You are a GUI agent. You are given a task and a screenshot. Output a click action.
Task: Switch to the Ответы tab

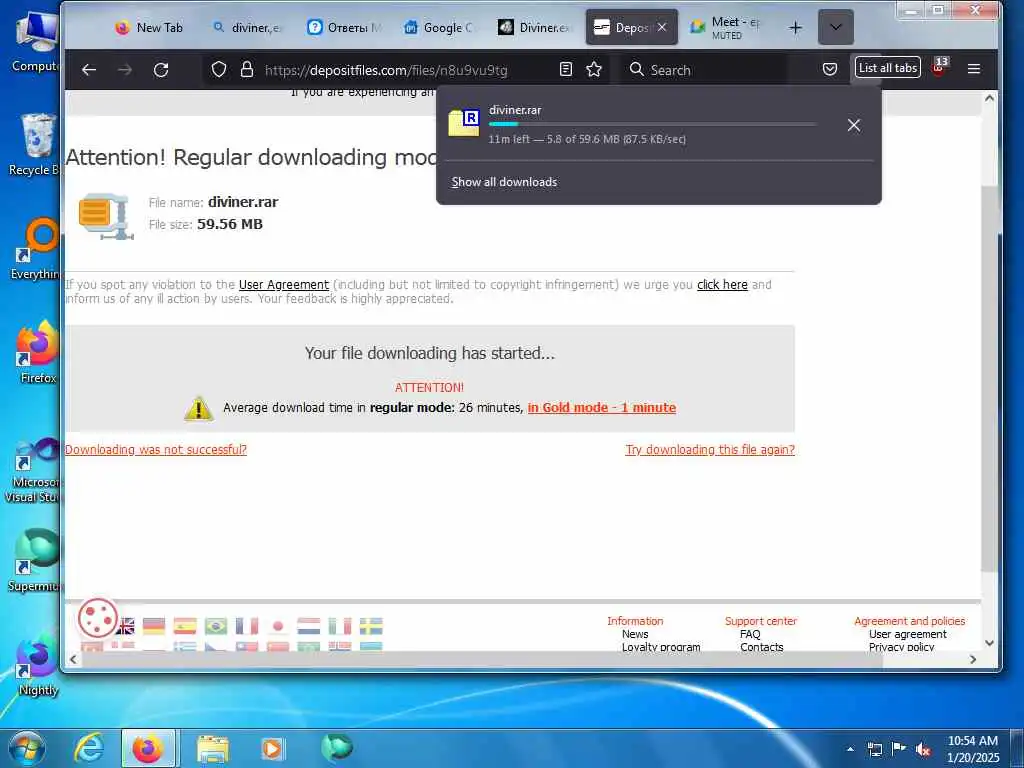point(344,27)
